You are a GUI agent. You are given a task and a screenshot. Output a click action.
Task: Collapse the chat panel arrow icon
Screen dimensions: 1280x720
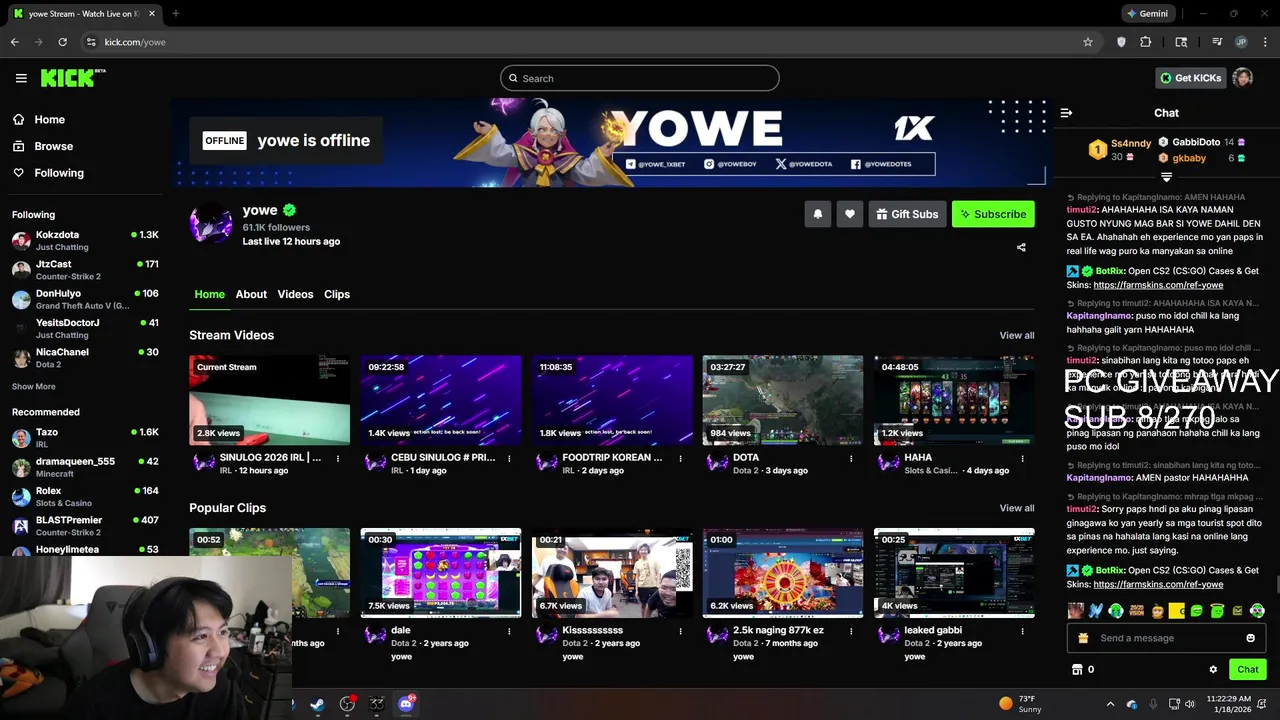(x=1066, y=113)
